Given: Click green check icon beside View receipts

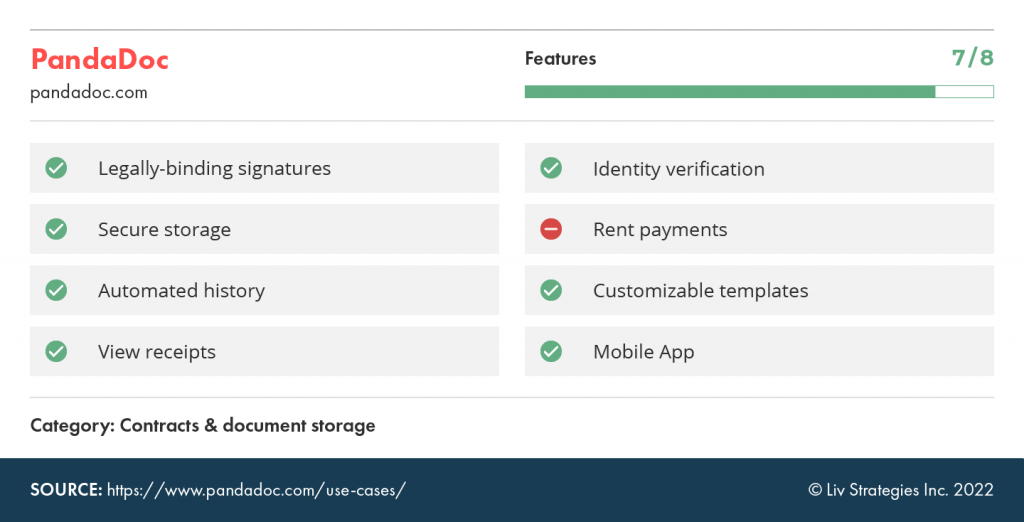Looking at the screenshot, I should pyautogui.click(x=56, y=351).
